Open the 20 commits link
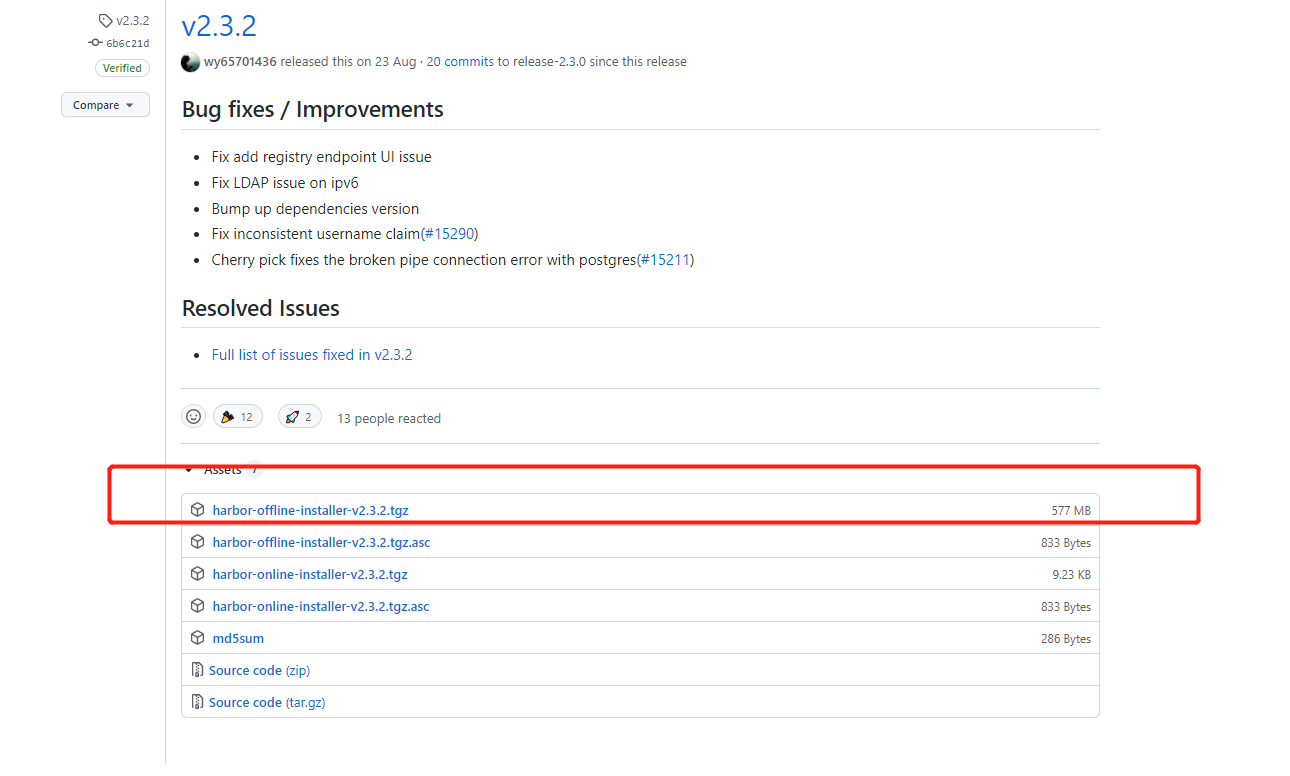The height and width of the screenshot is (776, 1290). 460,62
